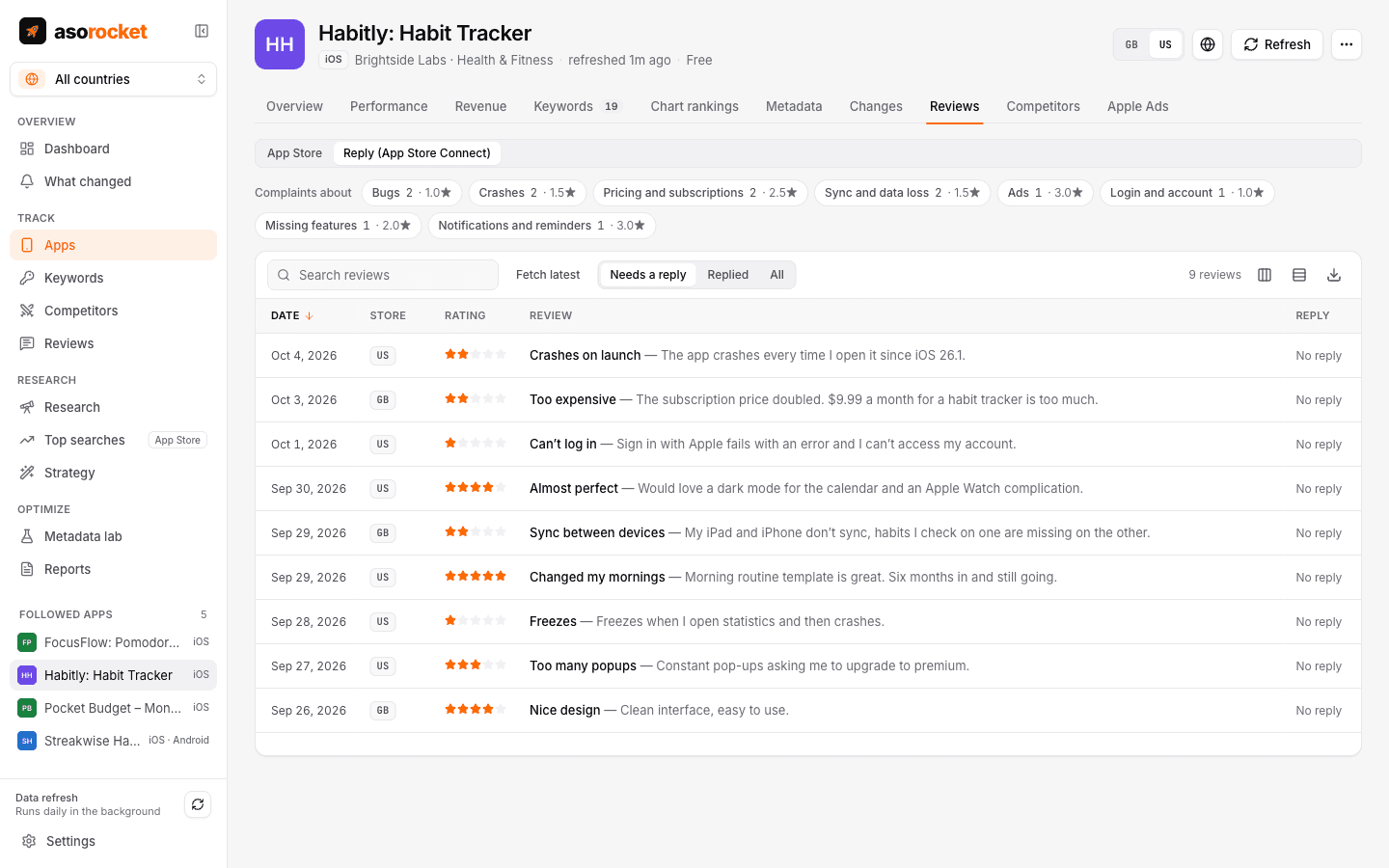Filter by Login and account chip

(1187, 193)
